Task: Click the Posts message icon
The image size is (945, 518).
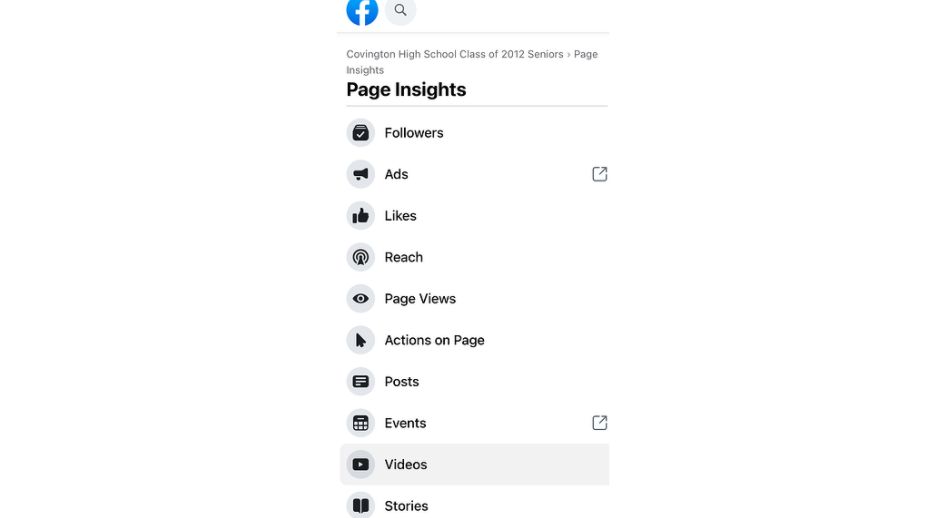Action: [x=360, y=382]
